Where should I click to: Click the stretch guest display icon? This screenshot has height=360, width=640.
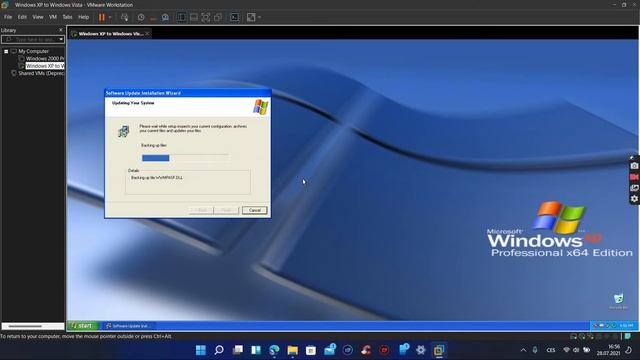click(251, 17)
